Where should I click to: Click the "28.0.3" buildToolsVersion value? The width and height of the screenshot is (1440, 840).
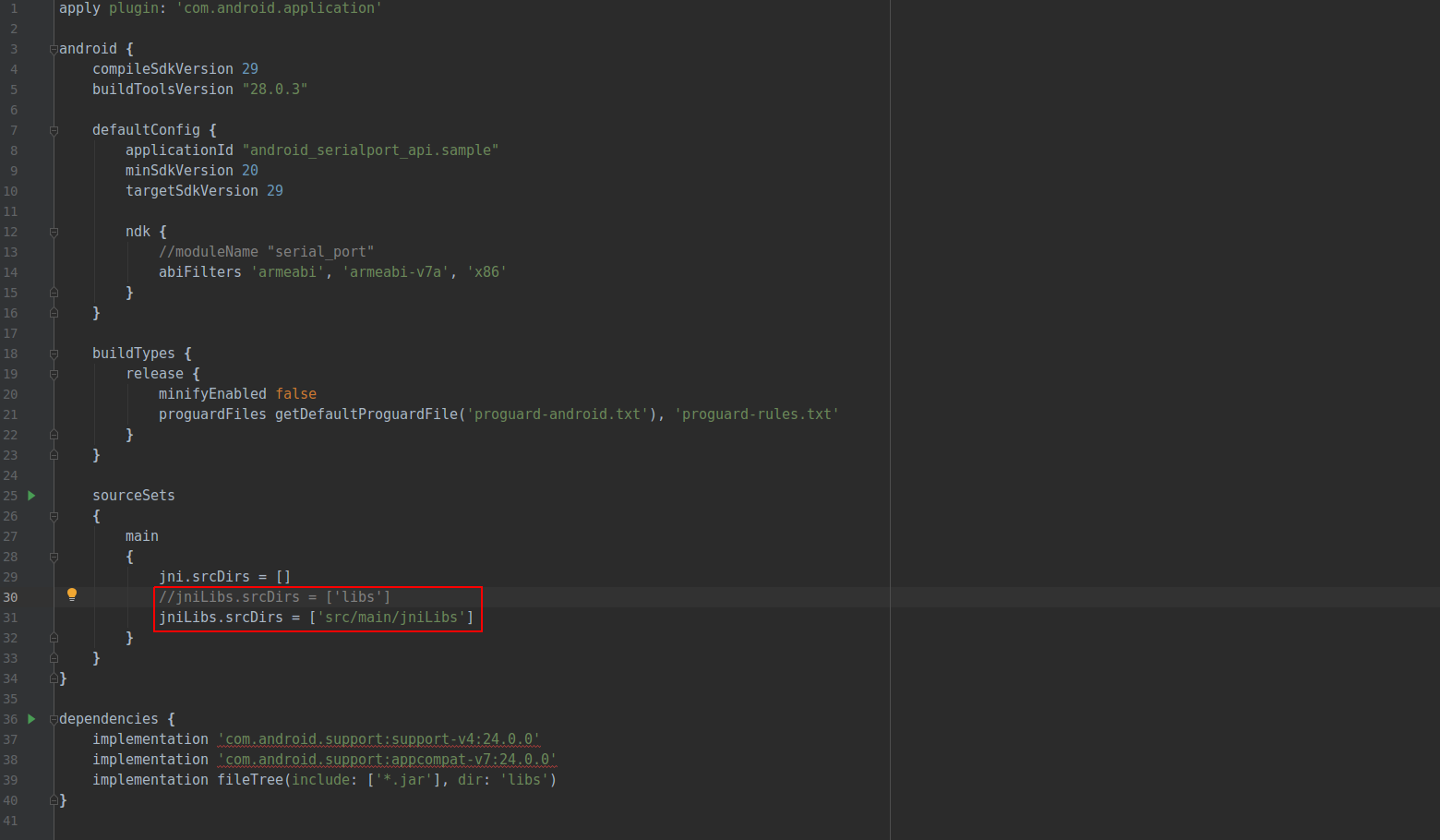[275, 90]
